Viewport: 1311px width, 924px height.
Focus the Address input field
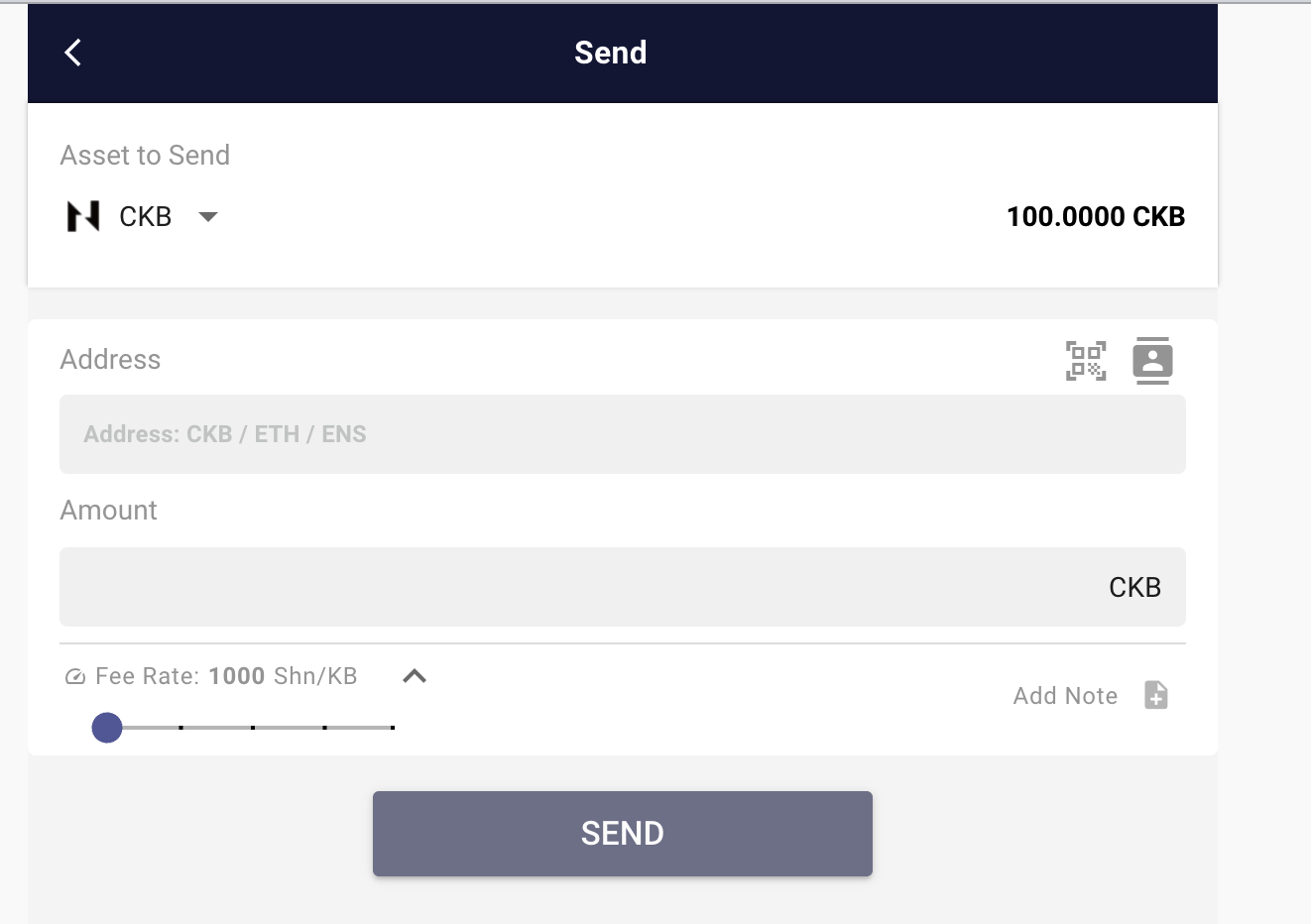[x=622, y=434]
